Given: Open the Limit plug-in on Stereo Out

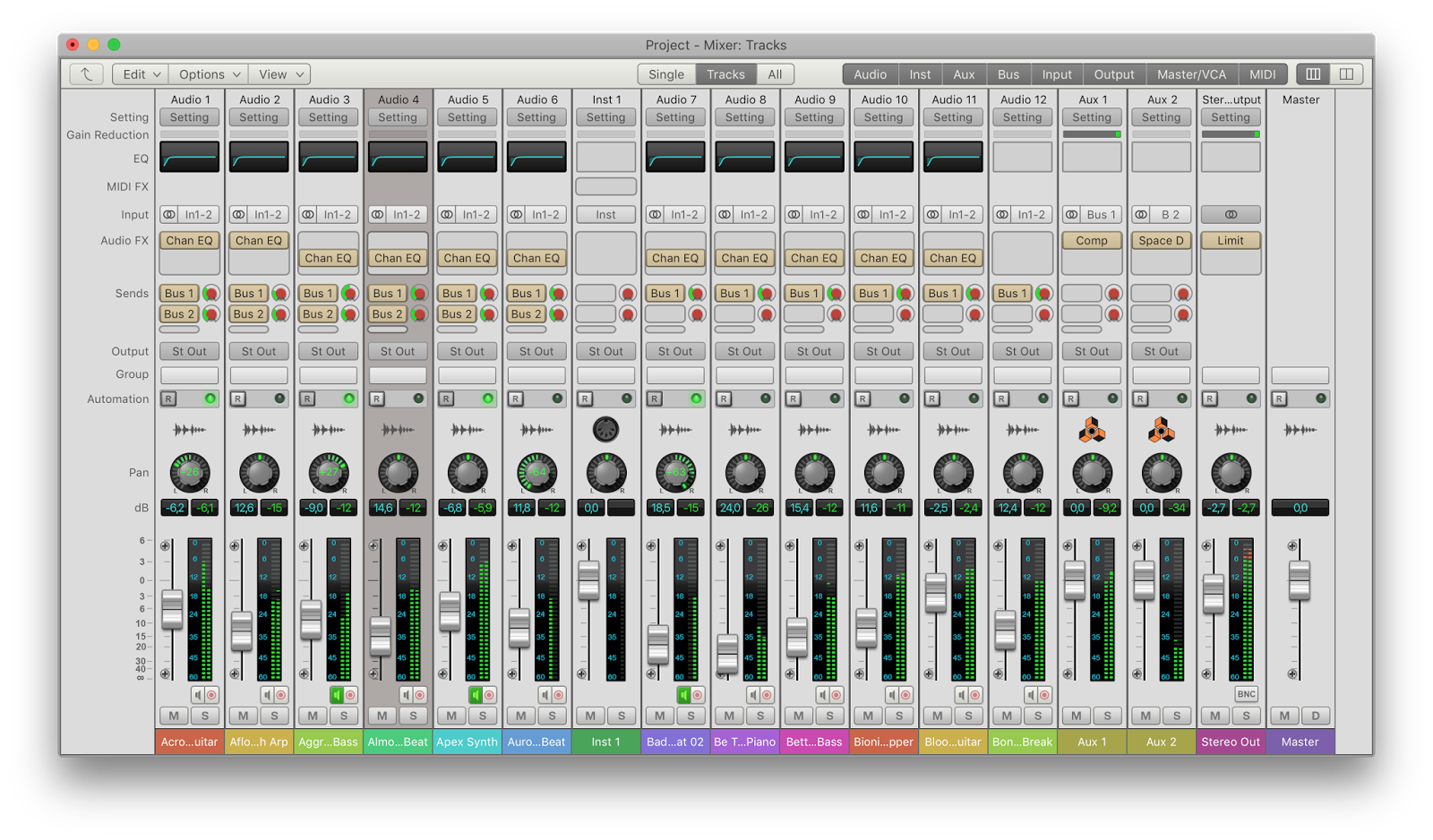Looking at the screenshot, I should coord(1231,240).
